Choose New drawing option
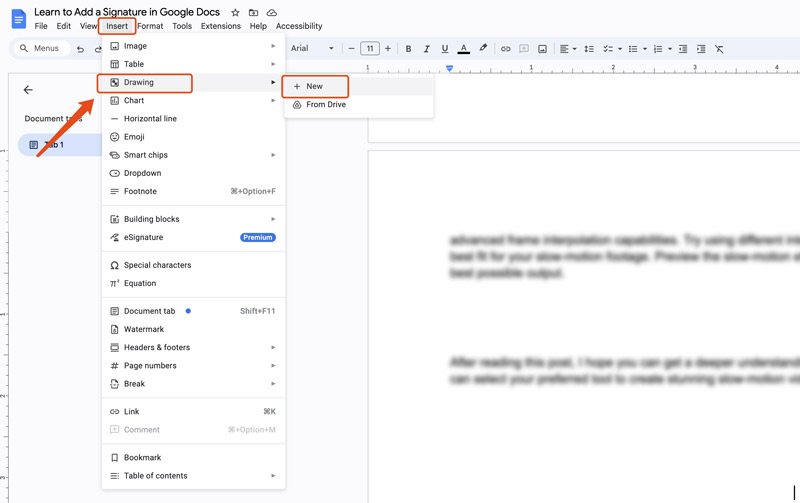800x503 pixels. click(359, 86)
